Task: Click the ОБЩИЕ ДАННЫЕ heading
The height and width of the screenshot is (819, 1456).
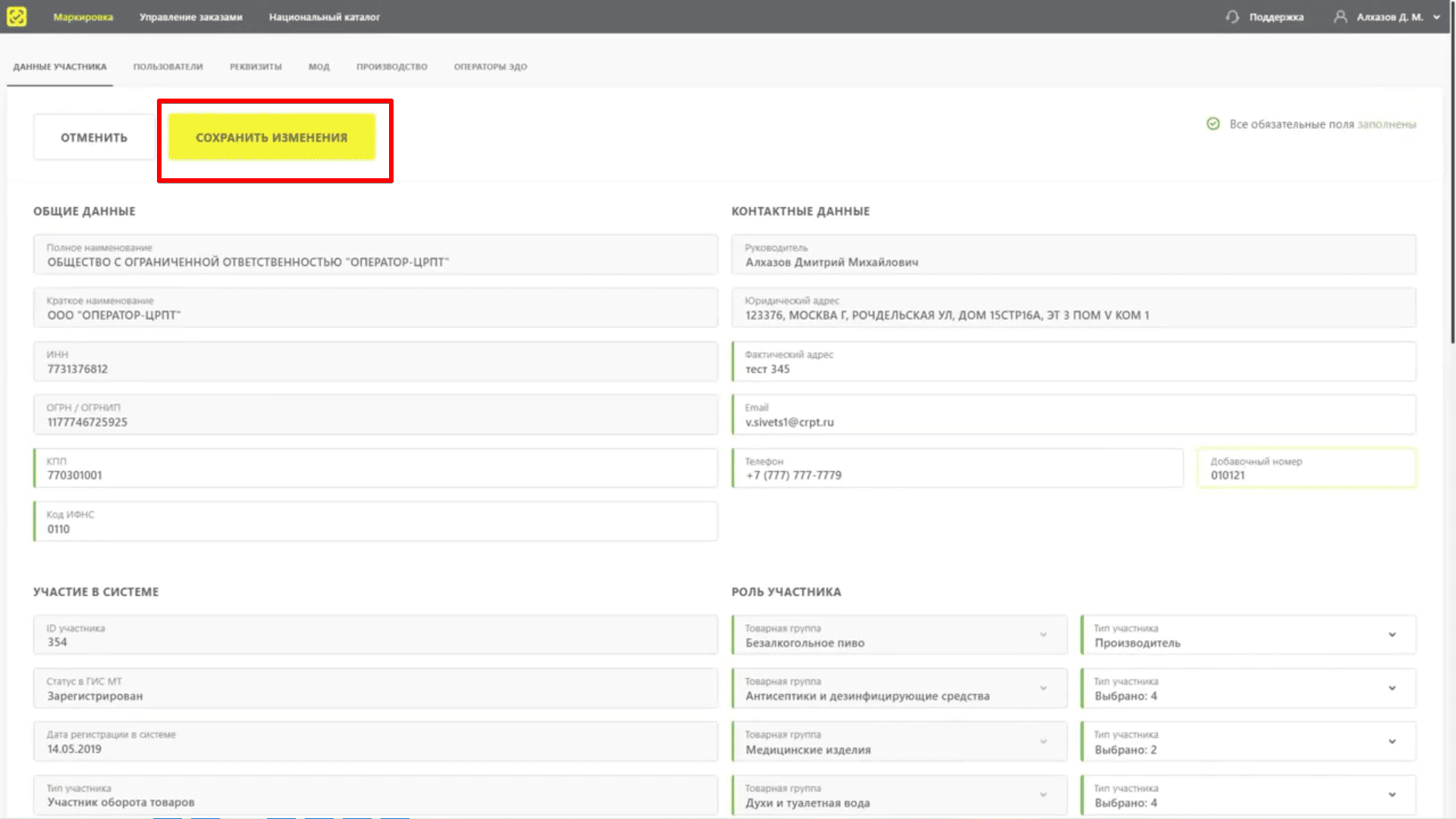Action: [84, 211]
